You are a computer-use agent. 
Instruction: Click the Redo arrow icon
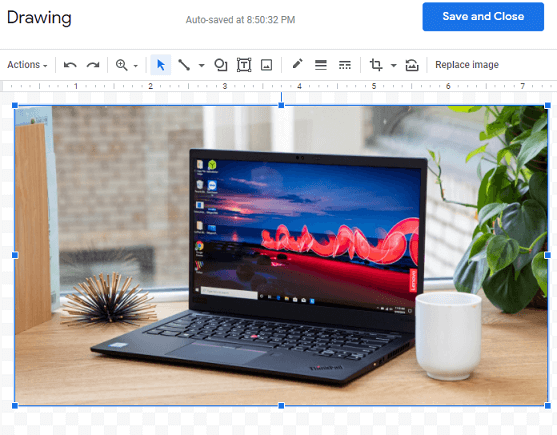pyautogui.click(x=93, y=65)
